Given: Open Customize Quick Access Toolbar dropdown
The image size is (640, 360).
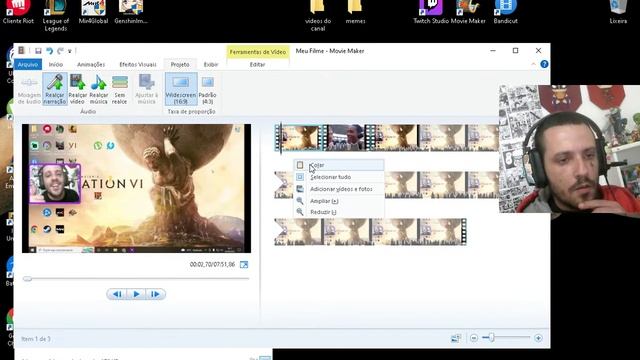Looking at the screenshot, I should point(70,51).
